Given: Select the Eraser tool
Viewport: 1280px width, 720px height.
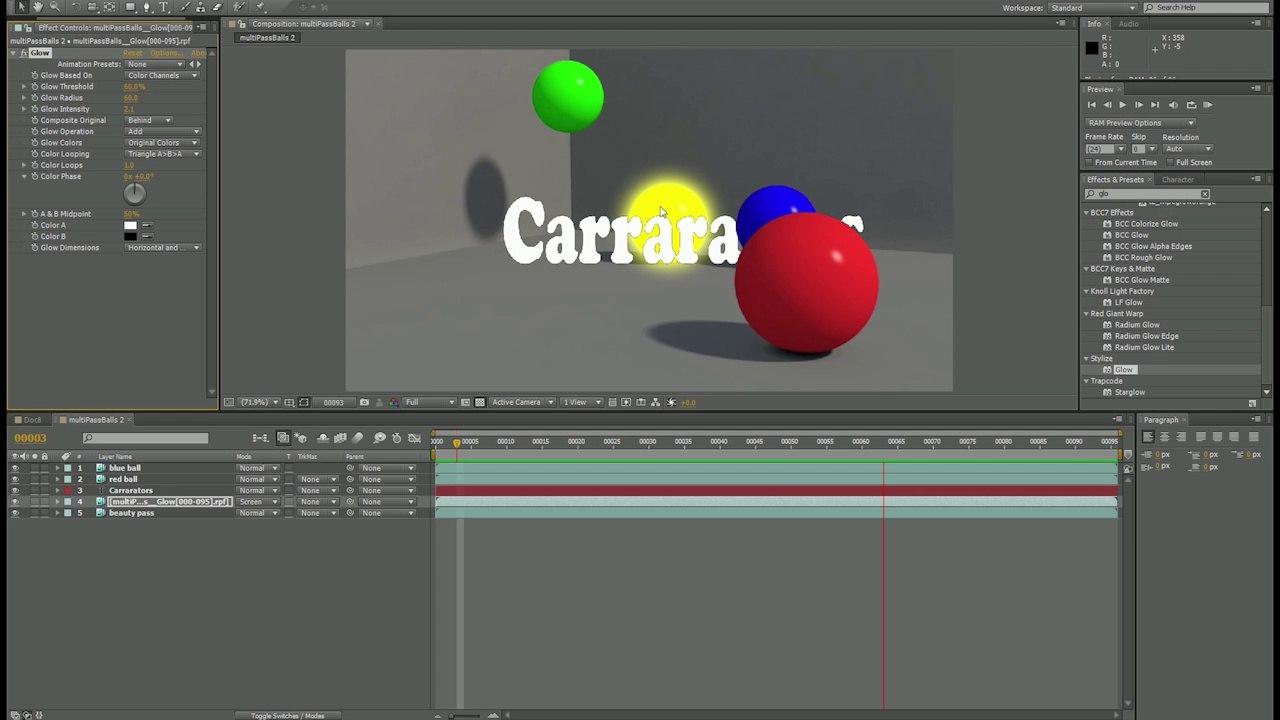Looking at the screenshot, I should [217, 7].
